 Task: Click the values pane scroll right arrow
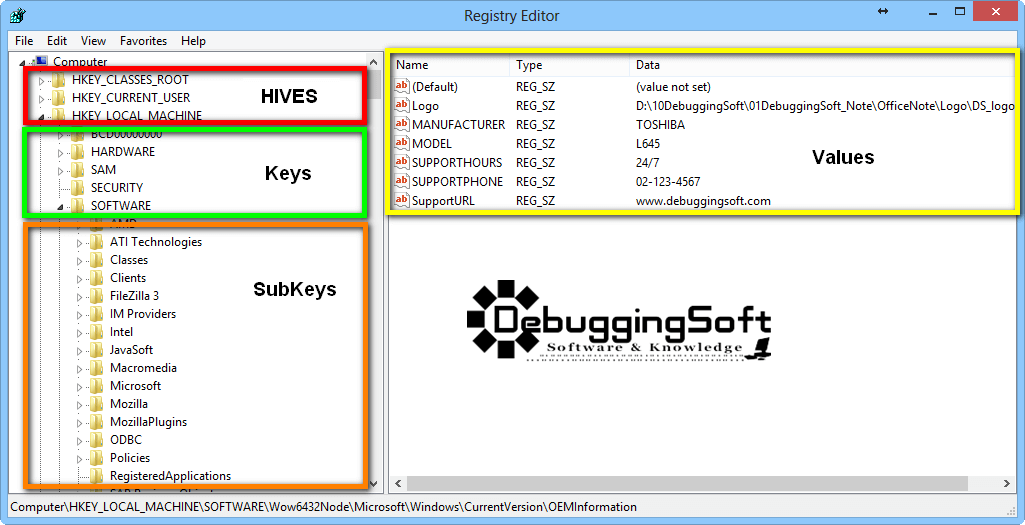[1007, 484]
